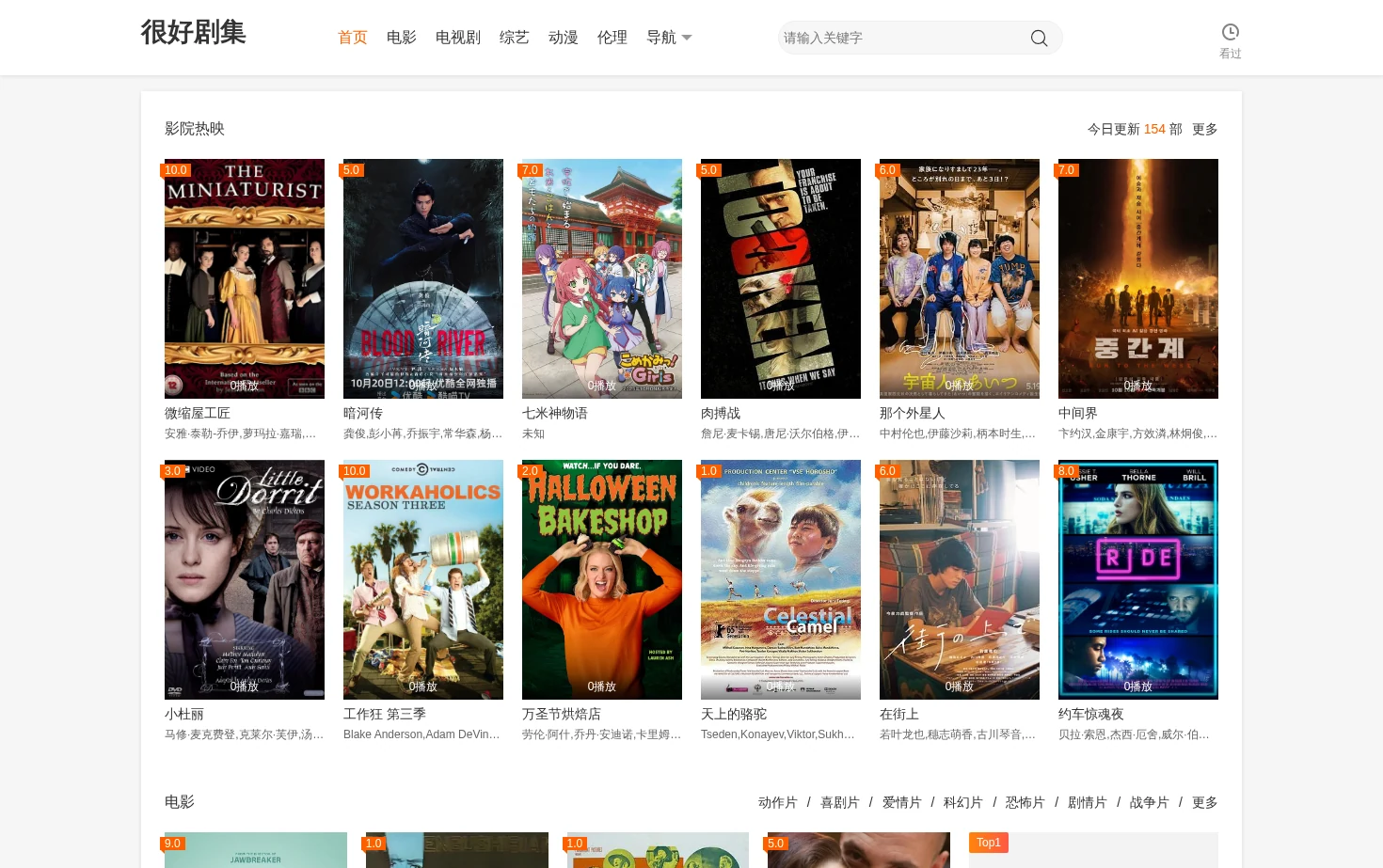This screenshot has width=1383, height=868.
Task: Open the Workaholics Season Three poster
Action: [423, 579]
